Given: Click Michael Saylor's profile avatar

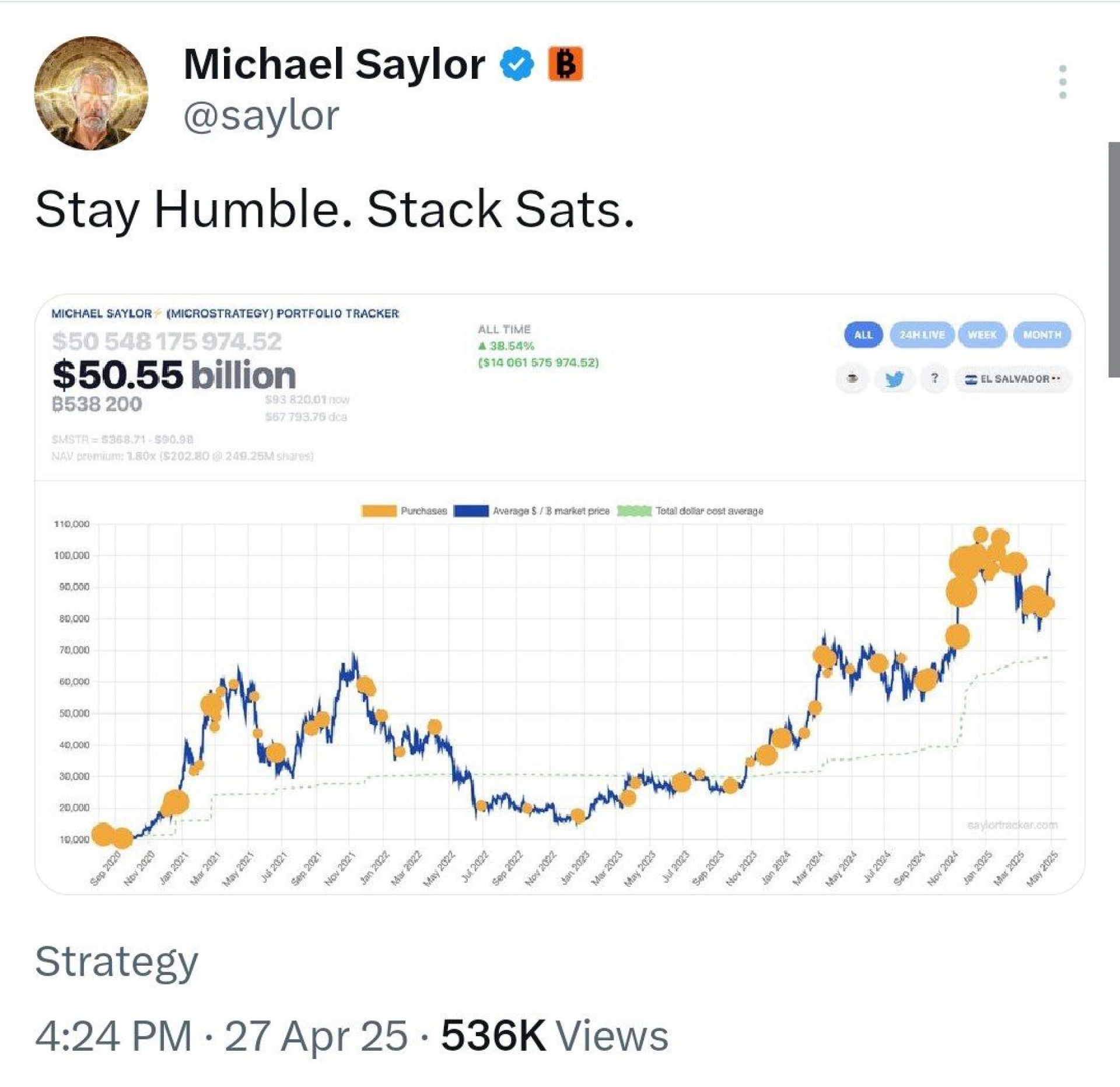Looking at the screenshot, I should coord(91,93).
